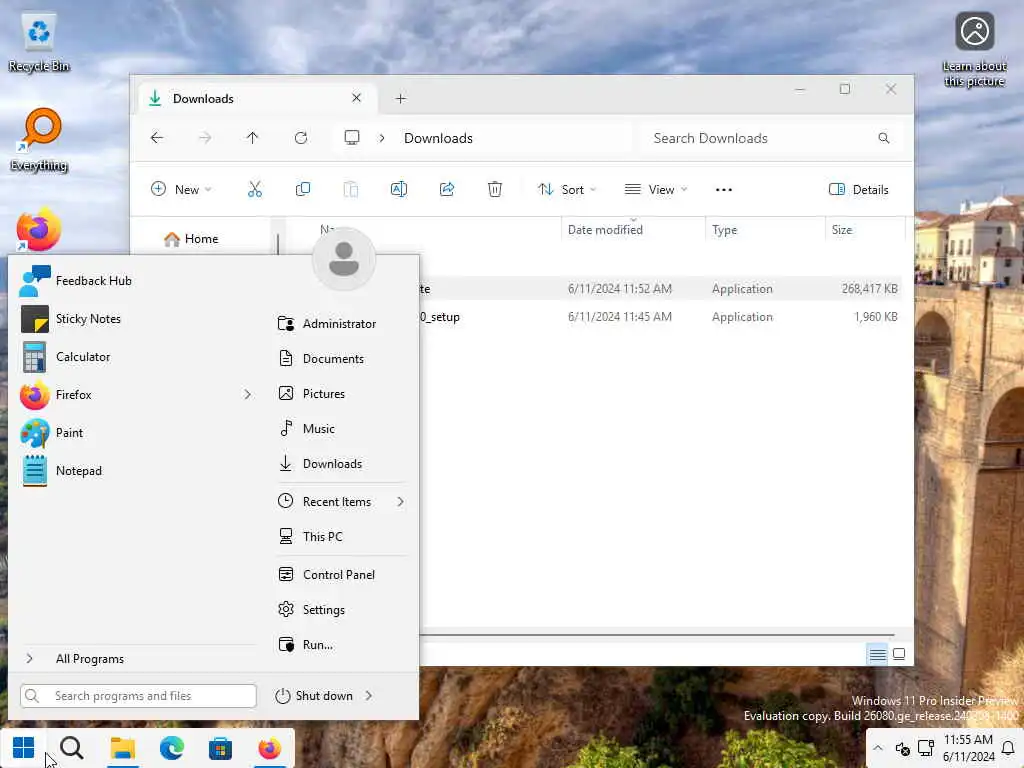This screenshot has width=1024, height=768.
Task: Expand Firefox jump list arrow
Action: [x=248, y=394]
